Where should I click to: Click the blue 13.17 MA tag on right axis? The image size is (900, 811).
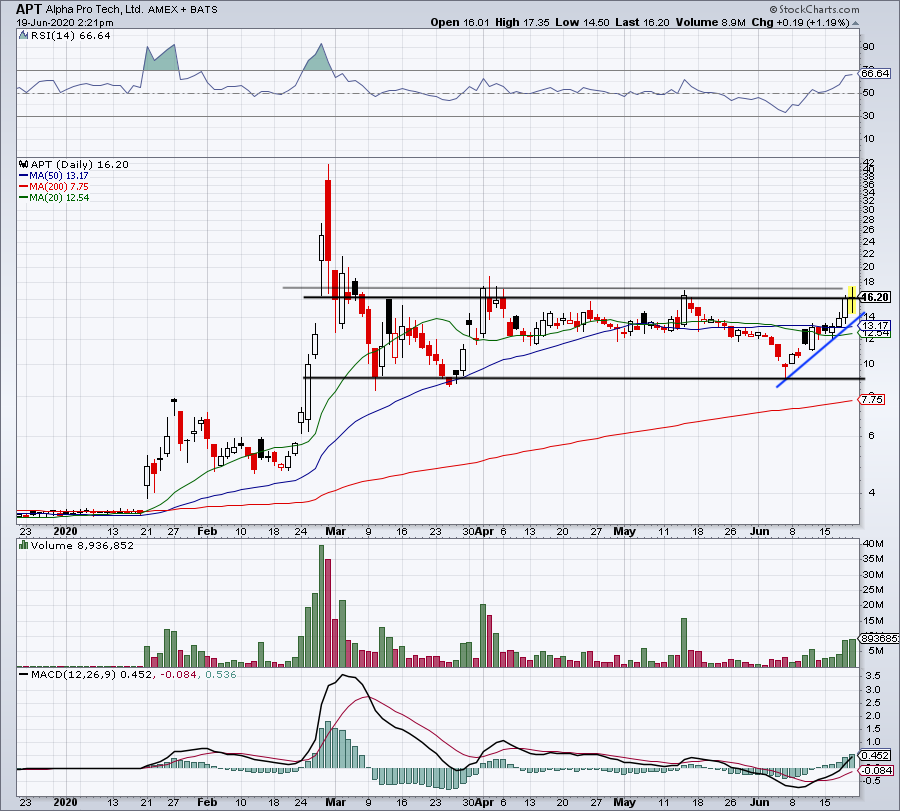pyautogui.click(x=875, y=325)
